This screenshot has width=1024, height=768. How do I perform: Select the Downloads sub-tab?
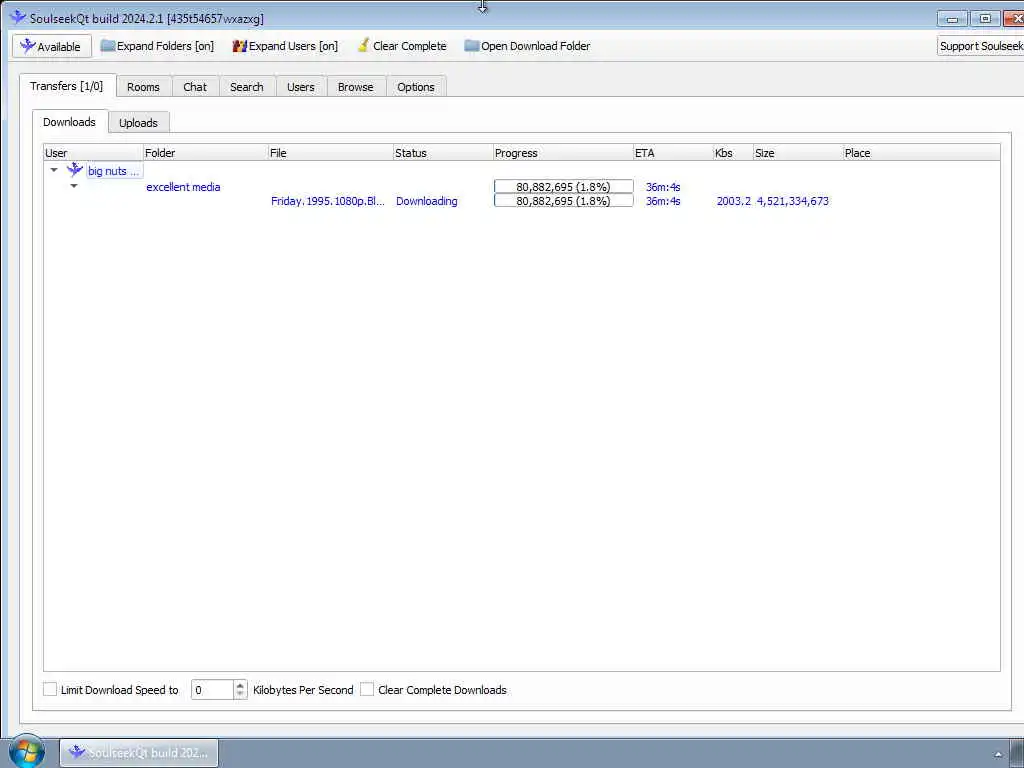pos(69,122)
